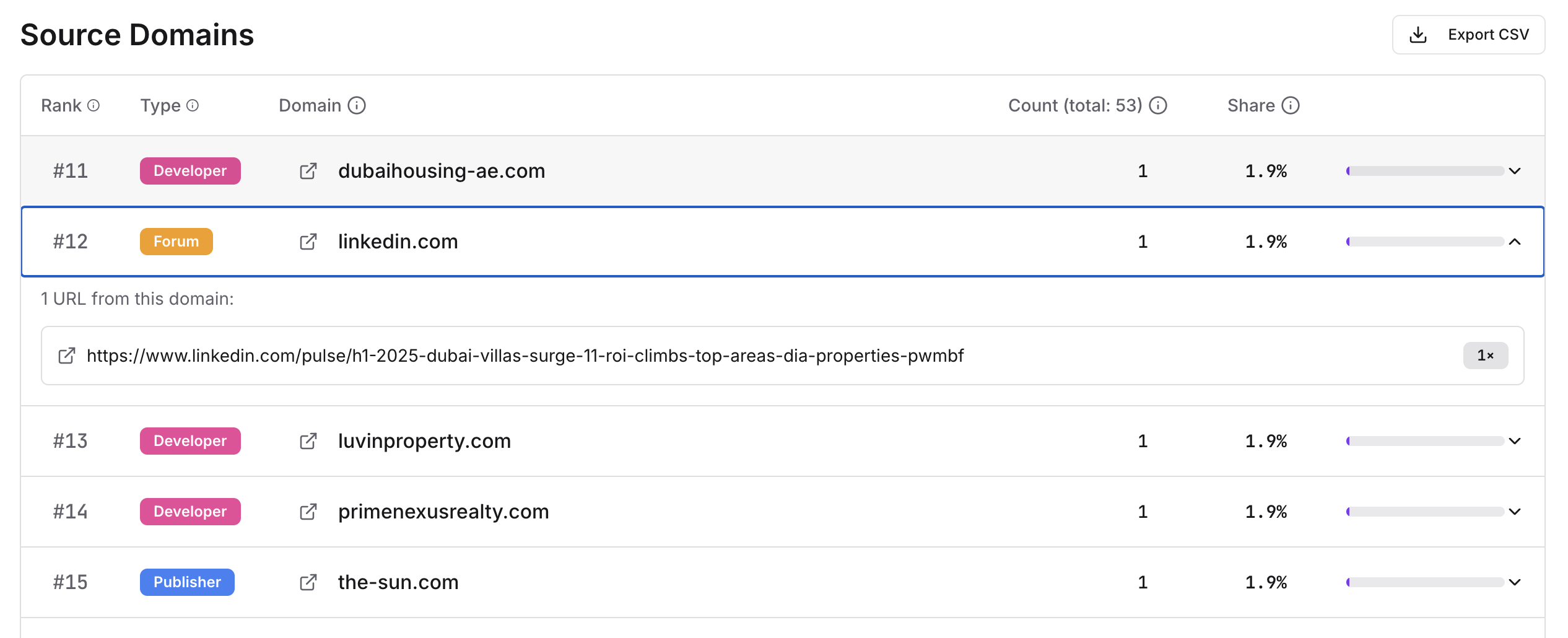Image resolution: width=1568 pixels, height=638 pixels.
Task: Click the share progress bar for primenexusrealty.com
Action: (x=1424, y=512)
